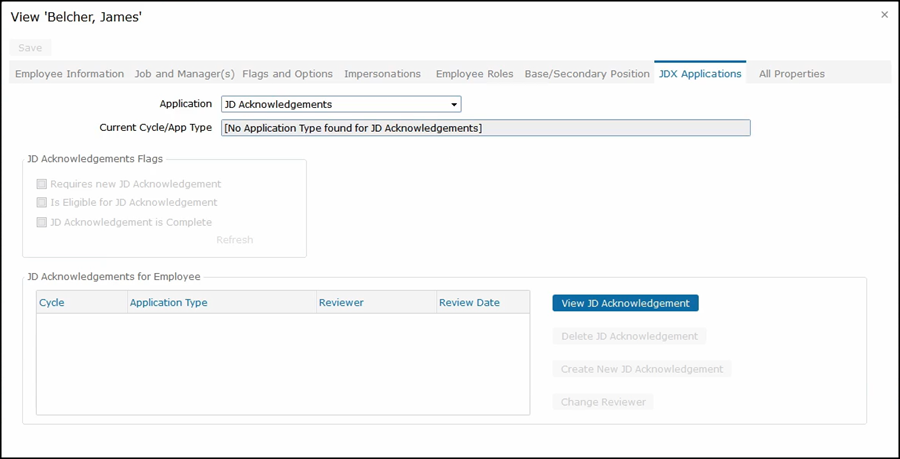The height and width of the screenshot is (459, 900).
Task: Switch to the All Properties tab
Action: [x=791, y=74]
